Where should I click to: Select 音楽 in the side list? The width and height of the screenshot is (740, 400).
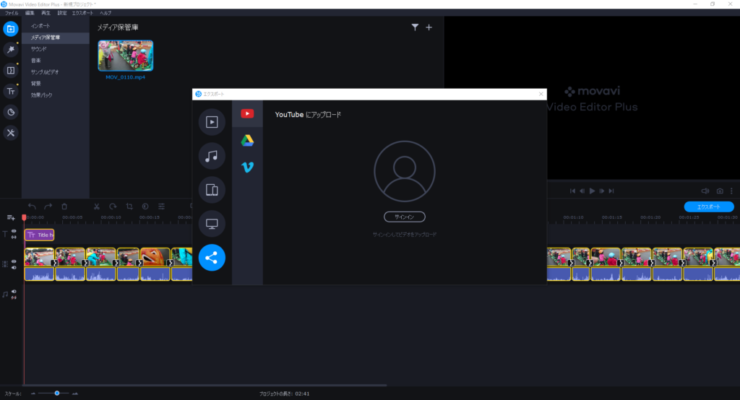(x=56, y=60)
